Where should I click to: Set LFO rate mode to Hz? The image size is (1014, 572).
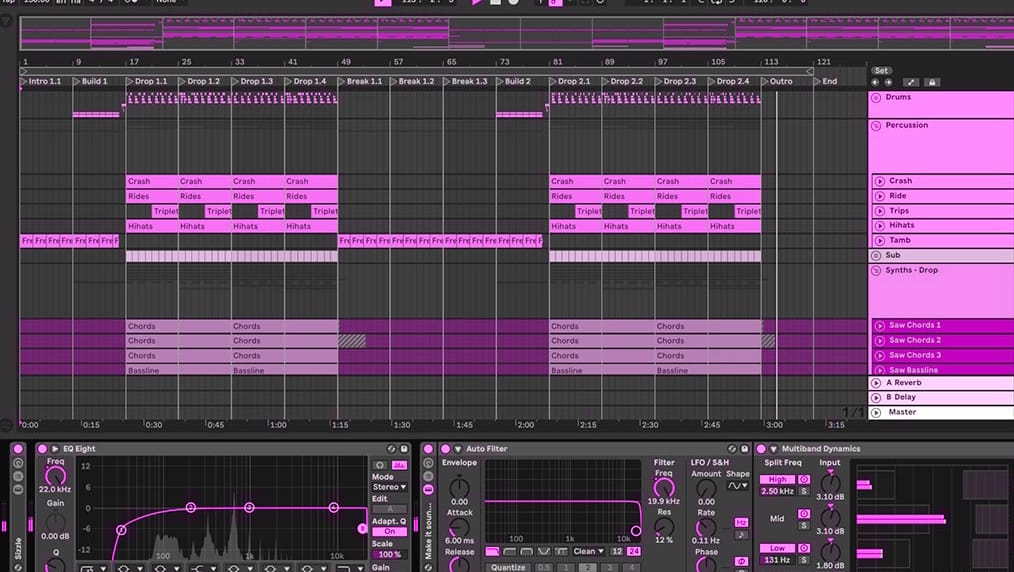pos(741,522)
